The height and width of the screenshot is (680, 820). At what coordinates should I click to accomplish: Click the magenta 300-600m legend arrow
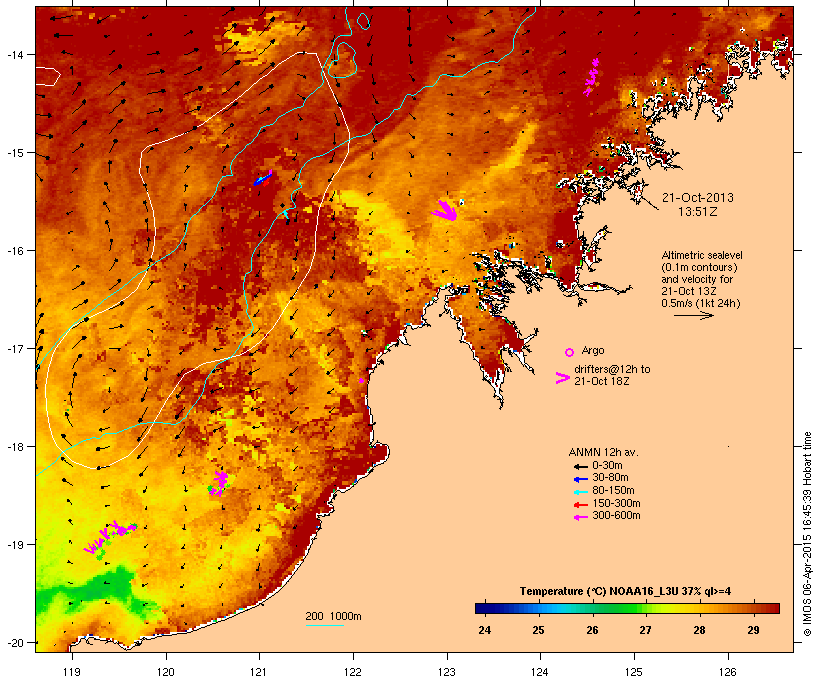580,517
